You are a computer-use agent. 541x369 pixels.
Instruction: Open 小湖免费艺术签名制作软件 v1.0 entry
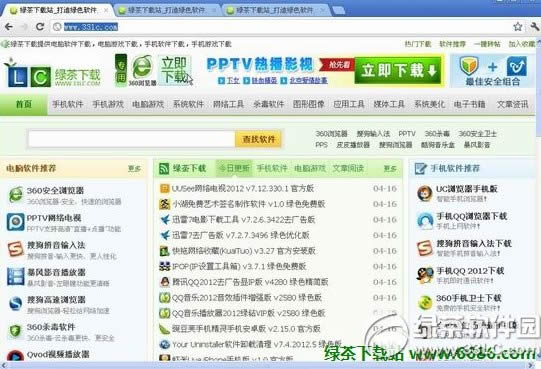point(248,204)
